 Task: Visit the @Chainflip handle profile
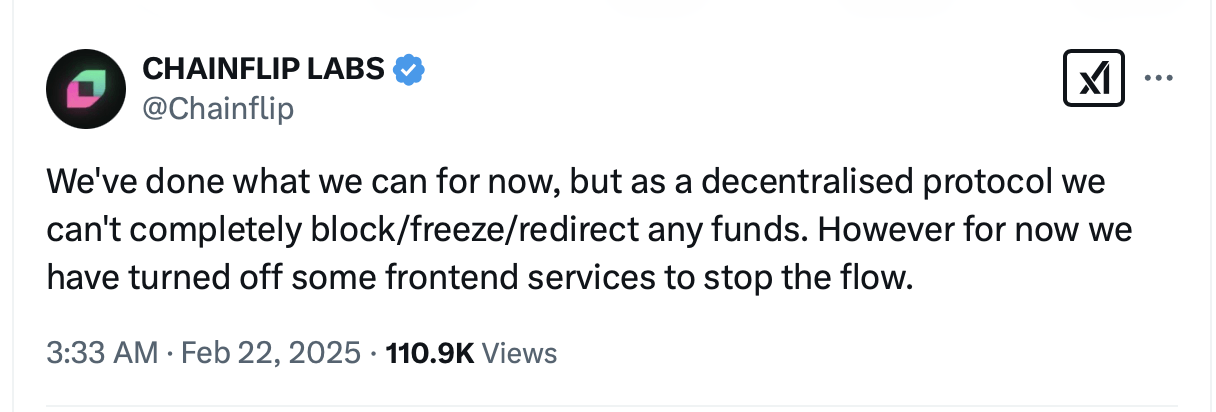pyautogui.click(x=219, y=107)
